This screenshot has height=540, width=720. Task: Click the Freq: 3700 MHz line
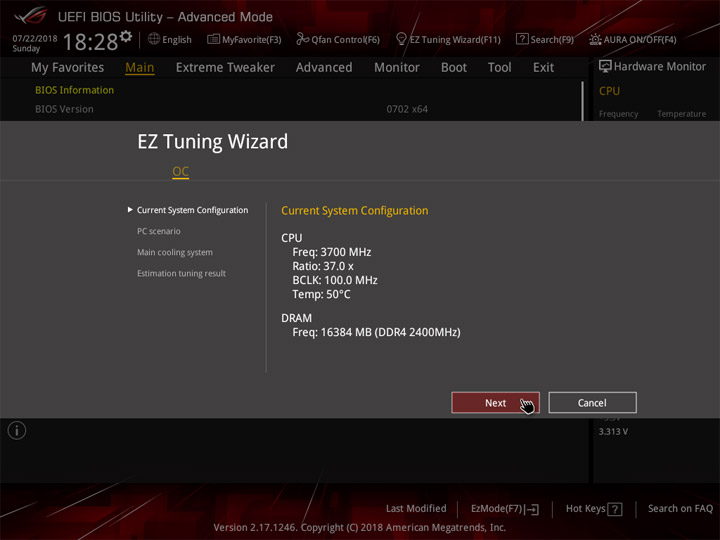pyautogui.click(x=332, y=252)
